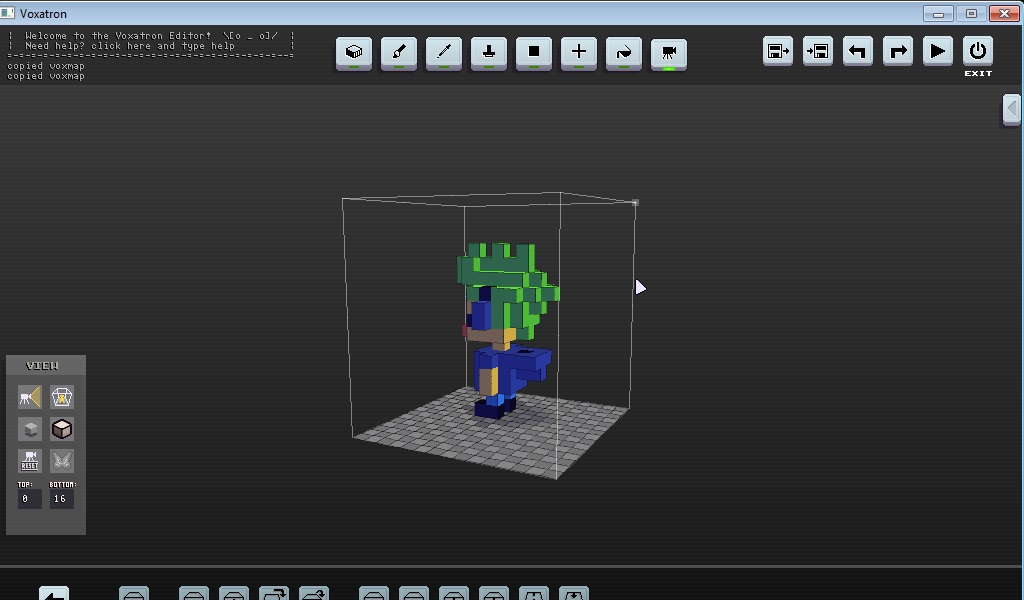Toggle the greyed-out cube view option

pos(29,429)
